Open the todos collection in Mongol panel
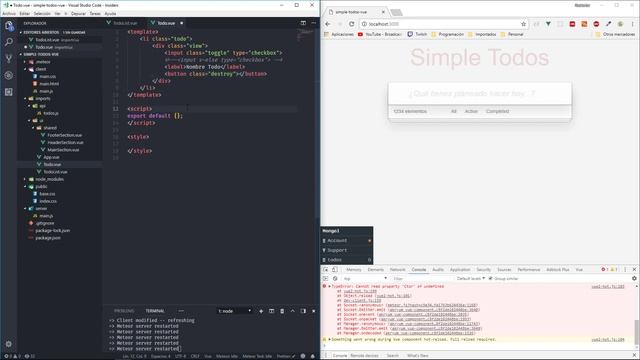 click(x=347, y=260)
